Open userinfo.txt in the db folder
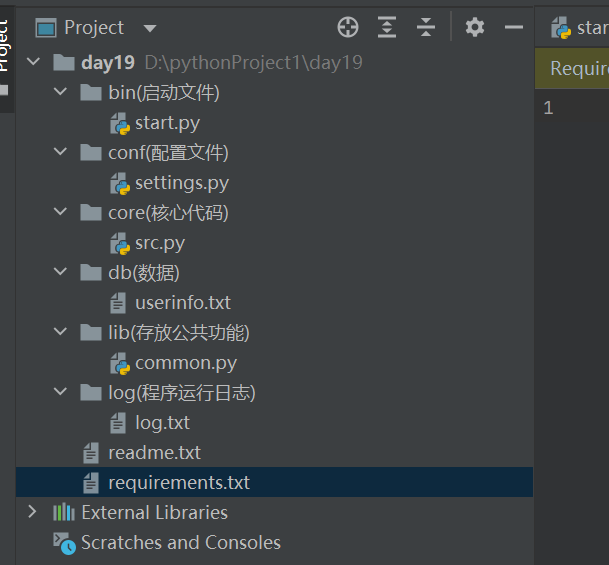 coord(182,303)
